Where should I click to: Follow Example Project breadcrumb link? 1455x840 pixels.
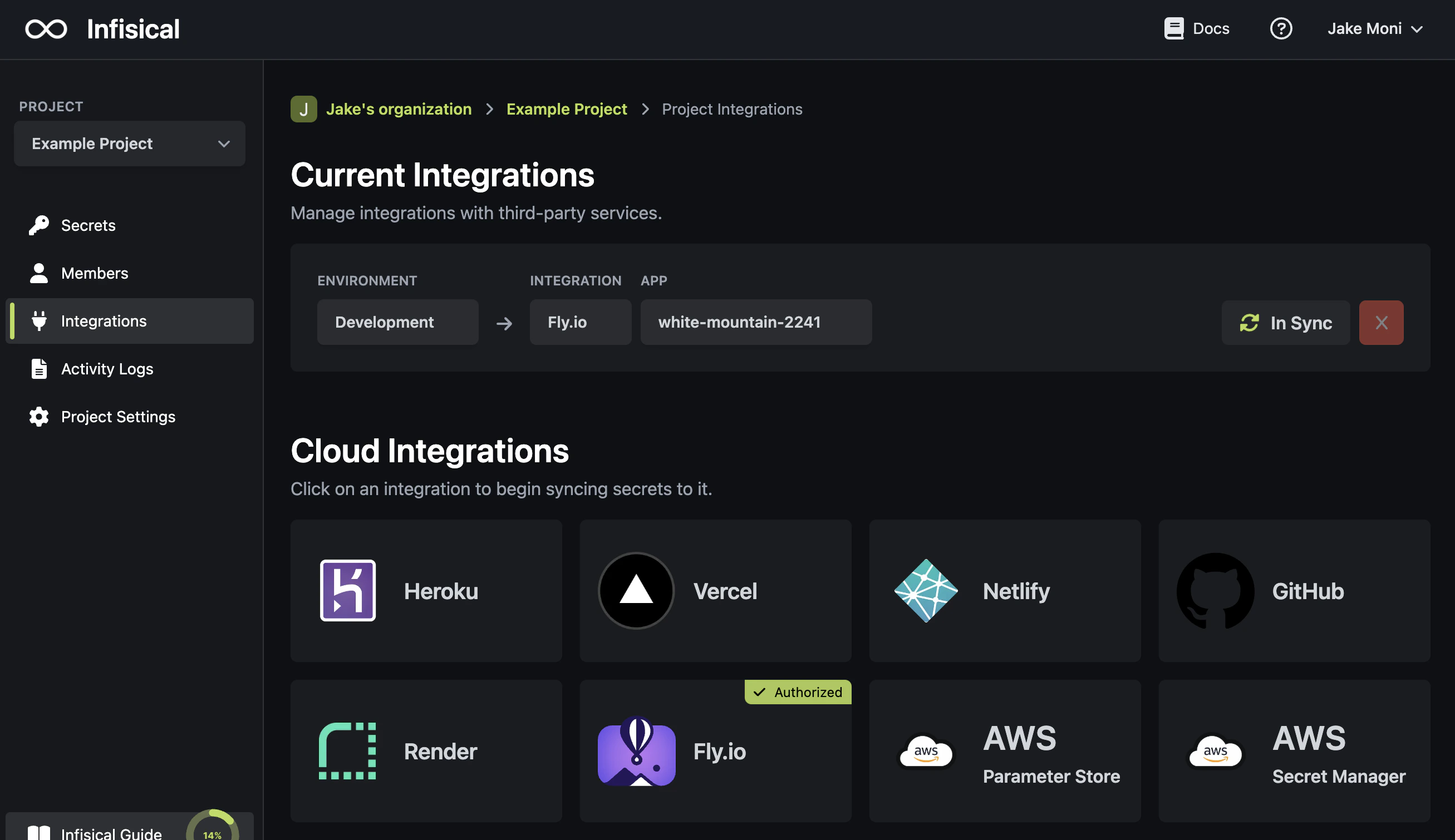pyautogui.click(x=566, y=109)
